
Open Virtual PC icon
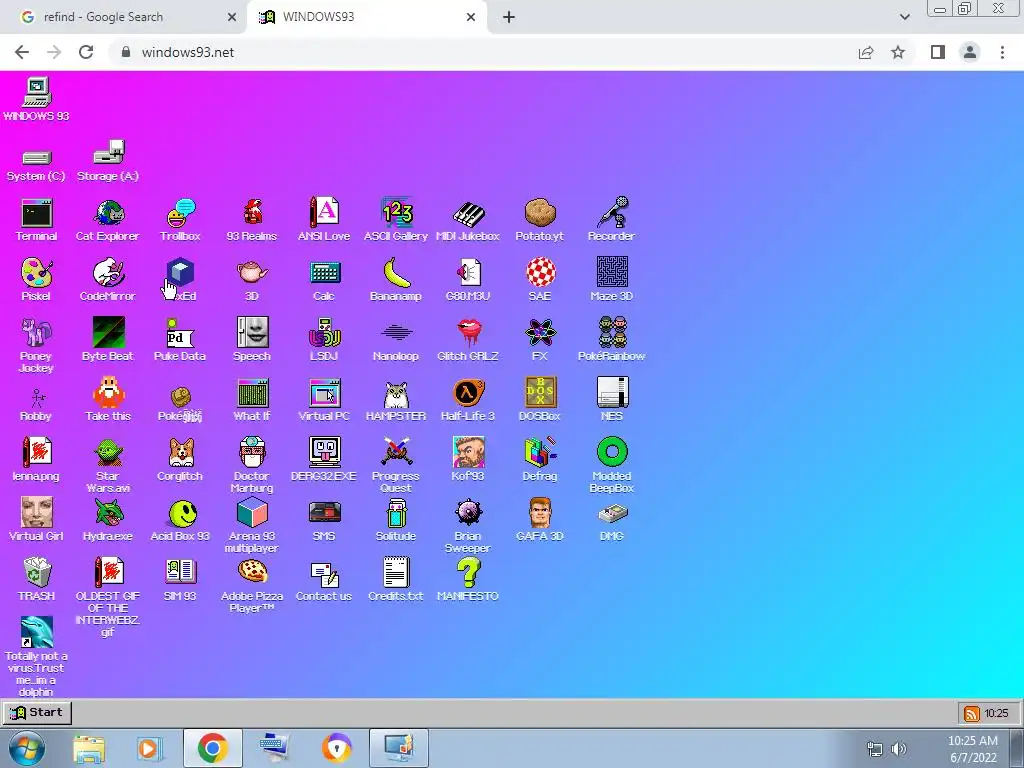click(x=324, y=400)
